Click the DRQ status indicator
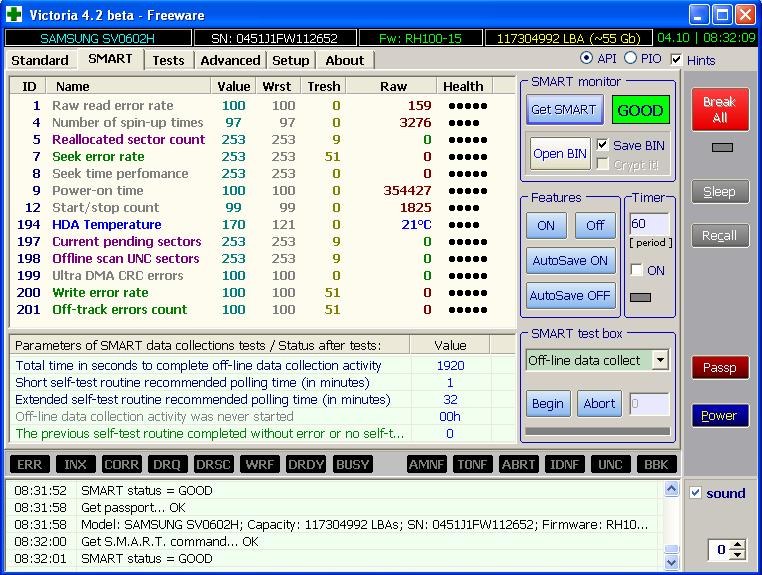762x575 pixels. tap(167, 465)
